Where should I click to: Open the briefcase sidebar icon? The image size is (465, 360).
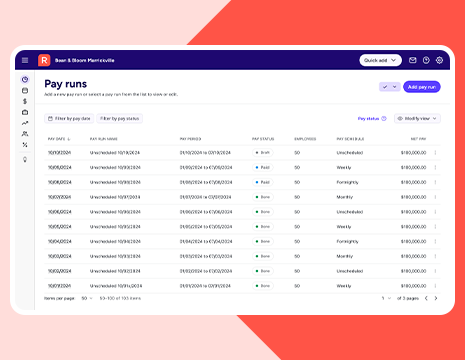tap(25, 112)
